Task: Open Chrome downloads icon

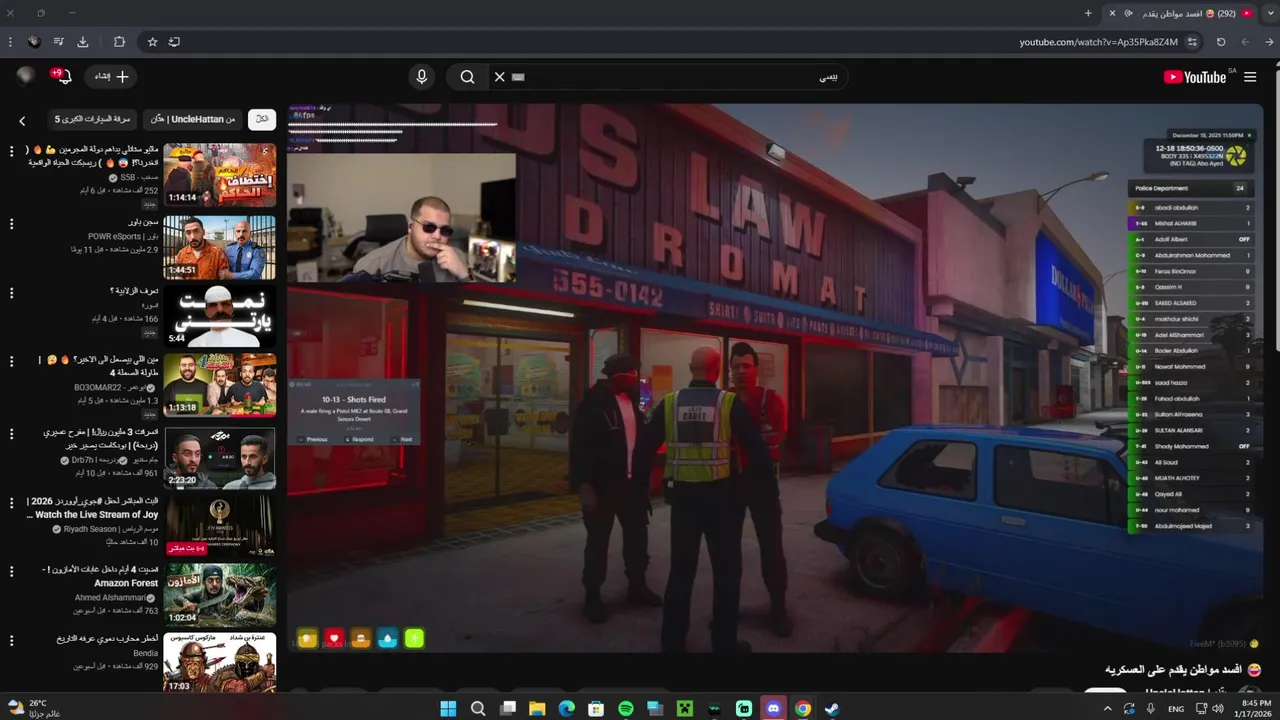Action: pyautogui.click(x=83, y=42)
